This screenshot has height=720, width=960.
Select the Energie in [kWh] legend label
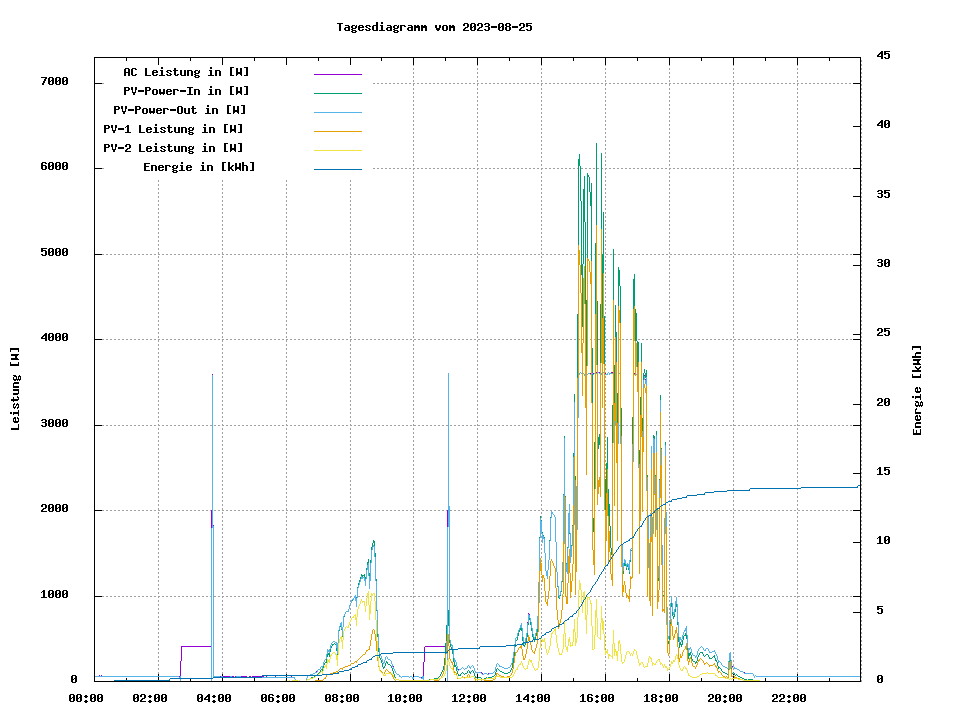click(x=199, y=167)
